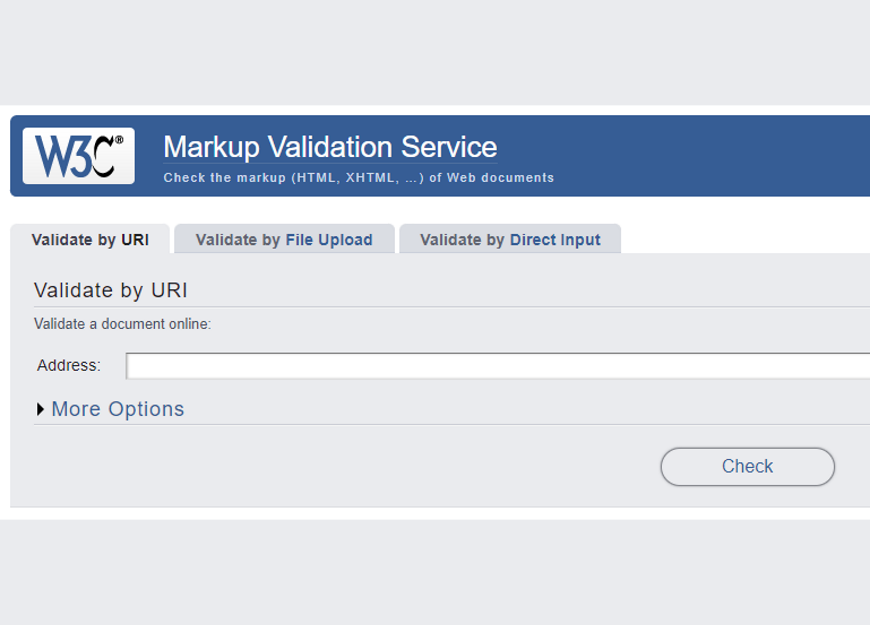Image resolution: width=870 pixels, height=625 pixels.
Task: Click the bold 'URI' text in the active tab
Action: click(134, 240)
